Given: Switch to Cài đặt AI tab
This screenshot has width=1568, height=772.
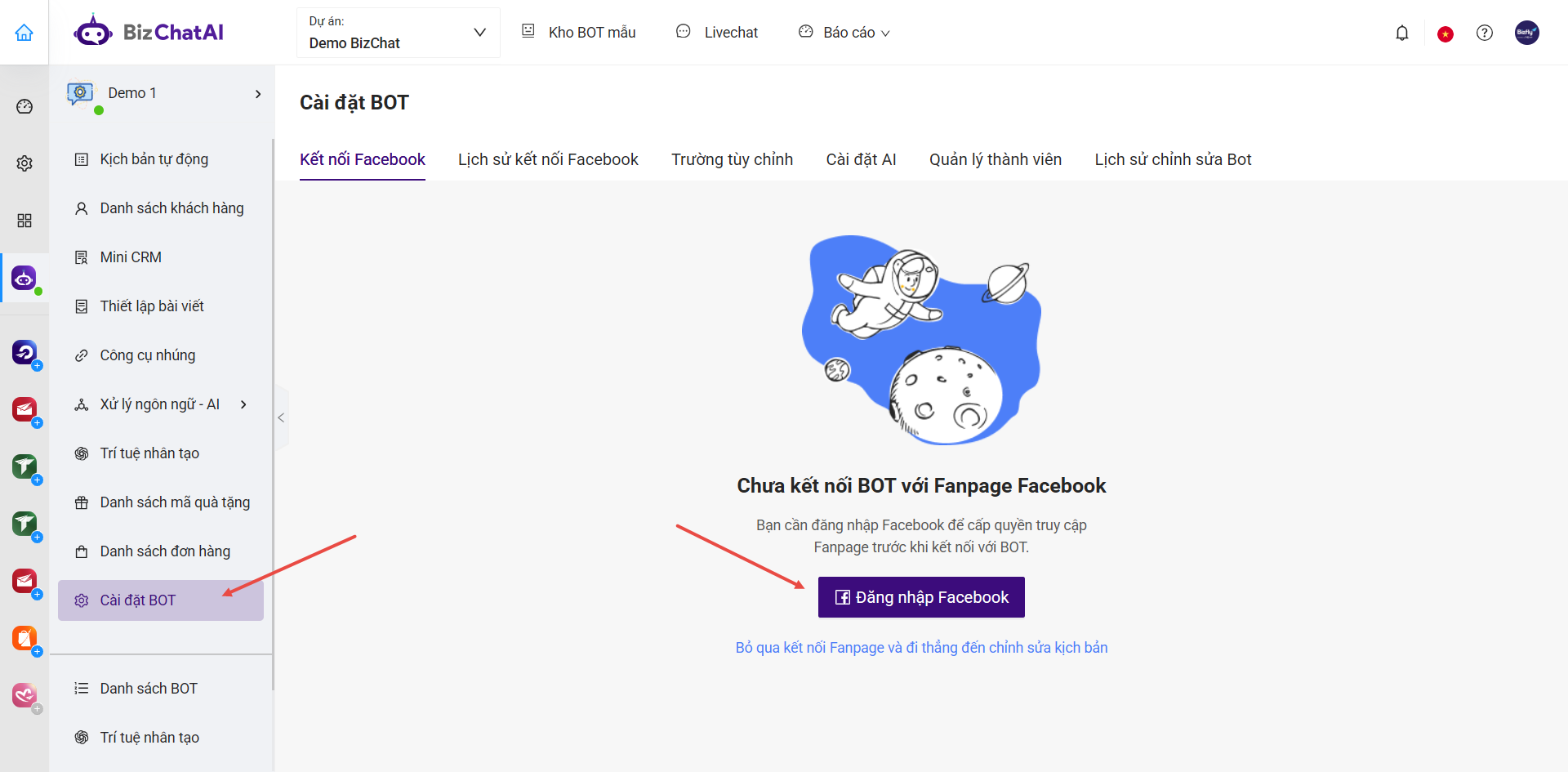Looking at the screenshot, I should click(861, 159).
